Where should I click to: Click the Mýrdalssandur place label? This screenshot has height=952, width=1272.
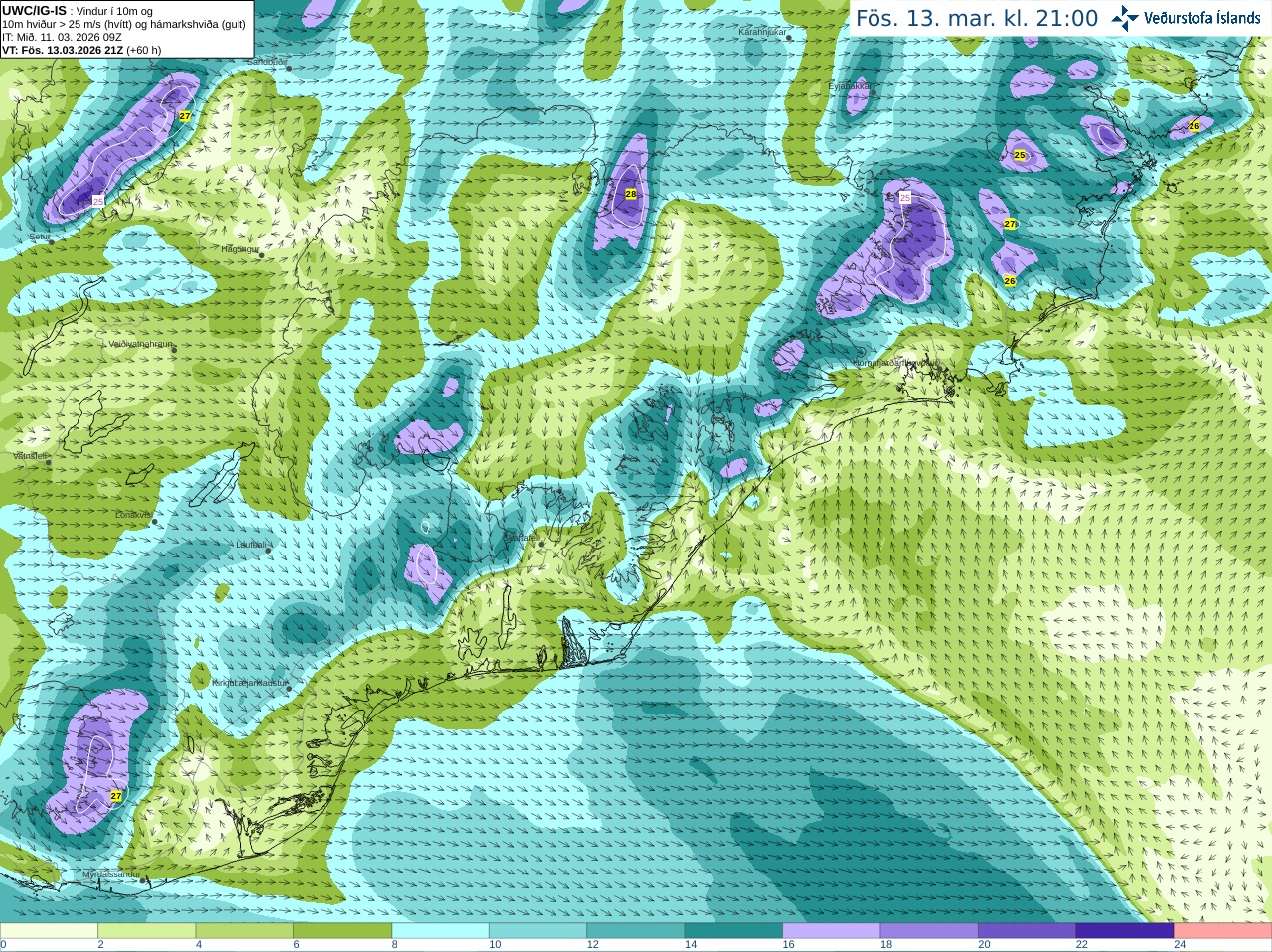point(111,874)
